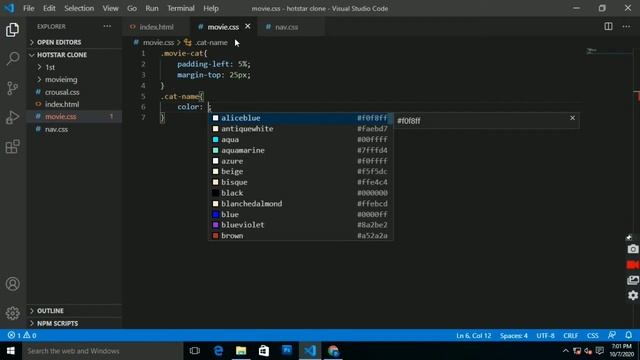Choose brown color suggestion

pyautogui.click(x=301, y=236)
